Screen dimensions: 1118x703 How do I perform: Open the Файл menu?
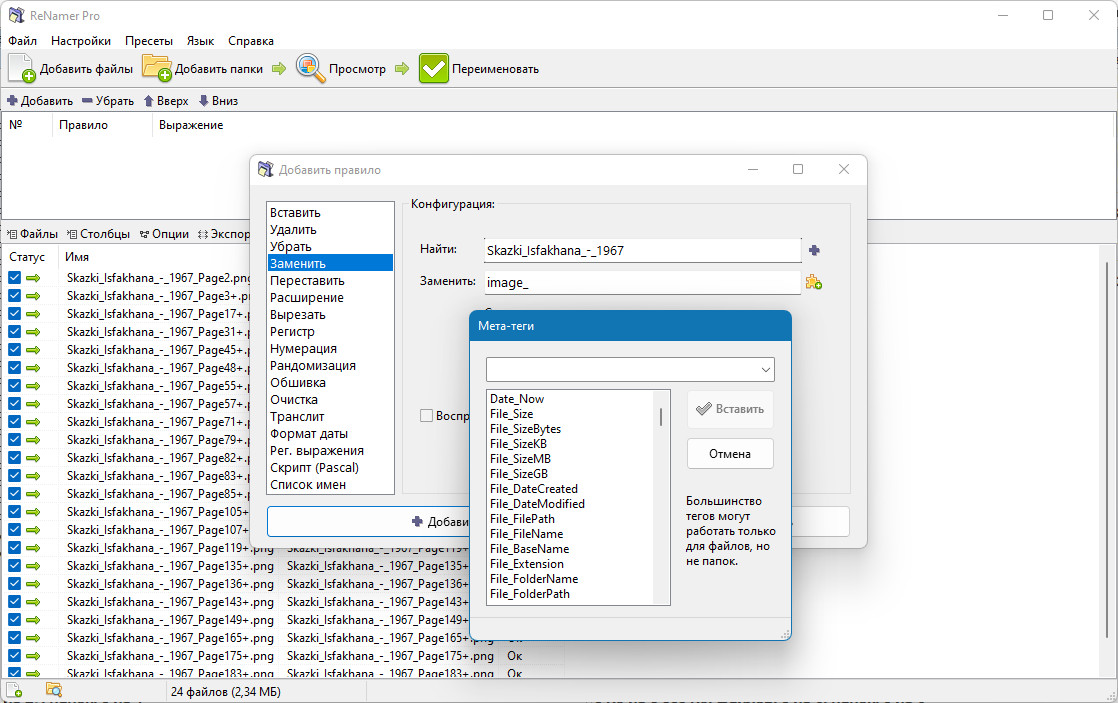(23, 41)
